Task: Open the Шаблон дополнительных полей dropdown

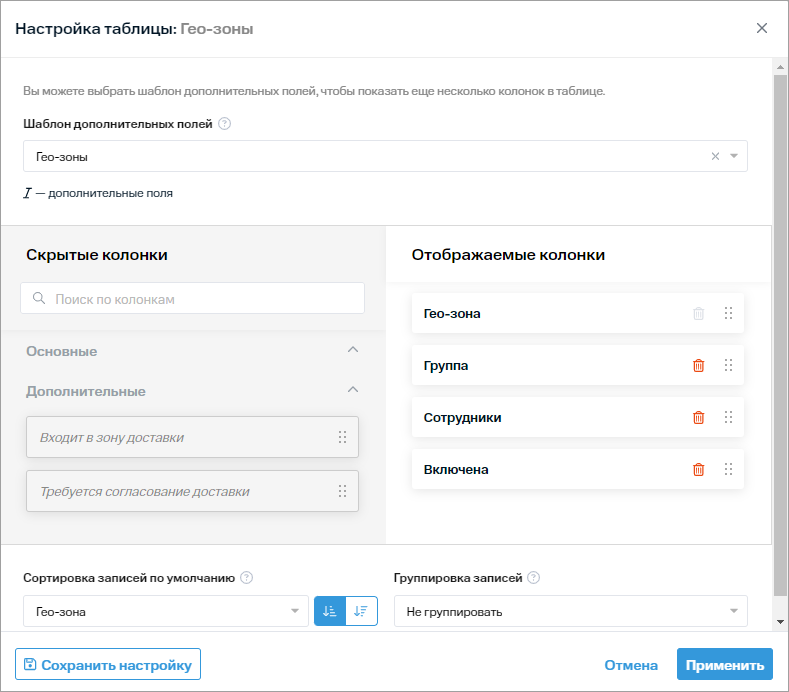Action: coord(733,156)
